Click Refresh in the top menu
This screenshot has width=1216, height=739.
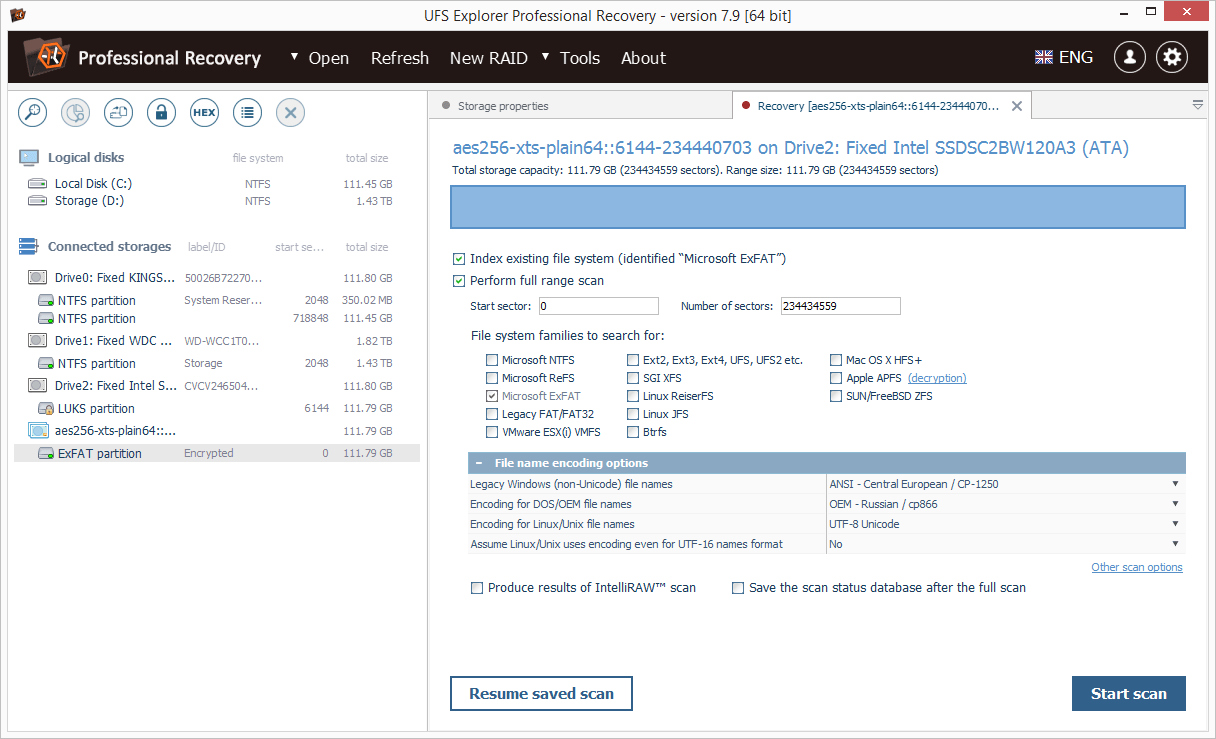(x=400, y=58)
